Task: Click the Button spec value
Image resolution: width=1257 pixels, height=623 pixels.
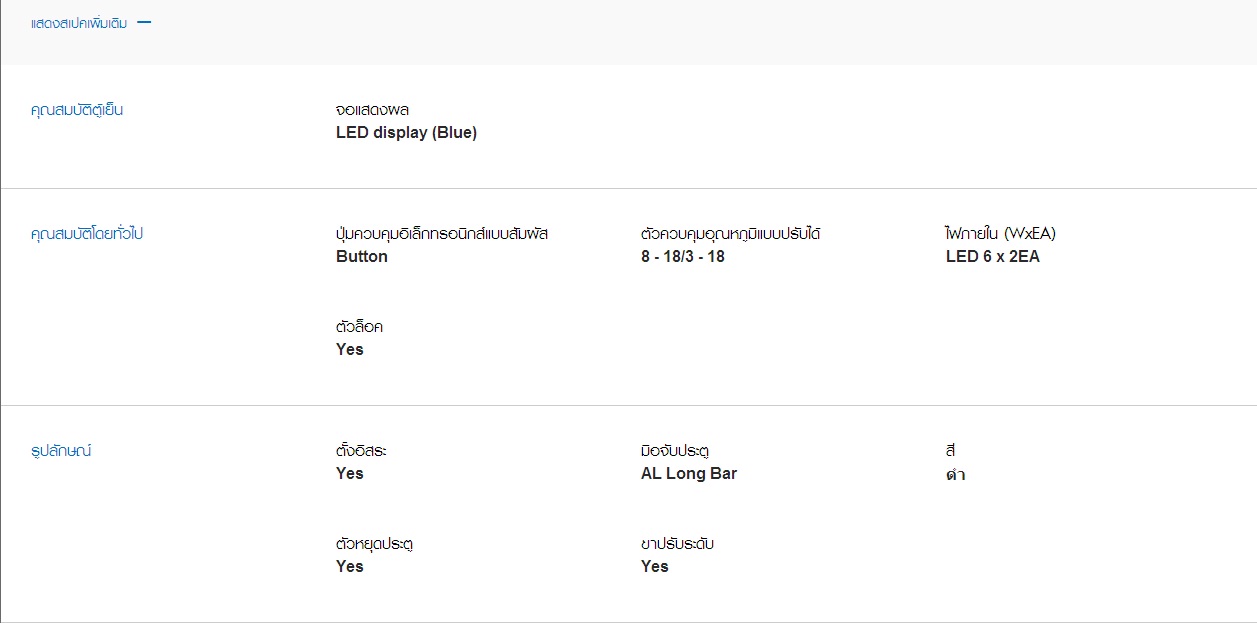Action: 362,257
